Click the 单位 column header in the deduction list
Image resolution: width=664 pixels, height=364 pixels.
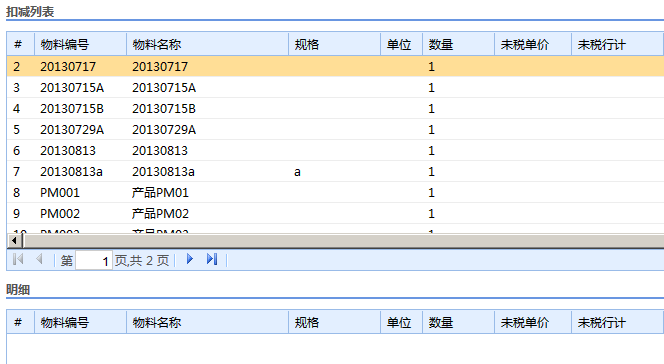click(x=401, y=44)
